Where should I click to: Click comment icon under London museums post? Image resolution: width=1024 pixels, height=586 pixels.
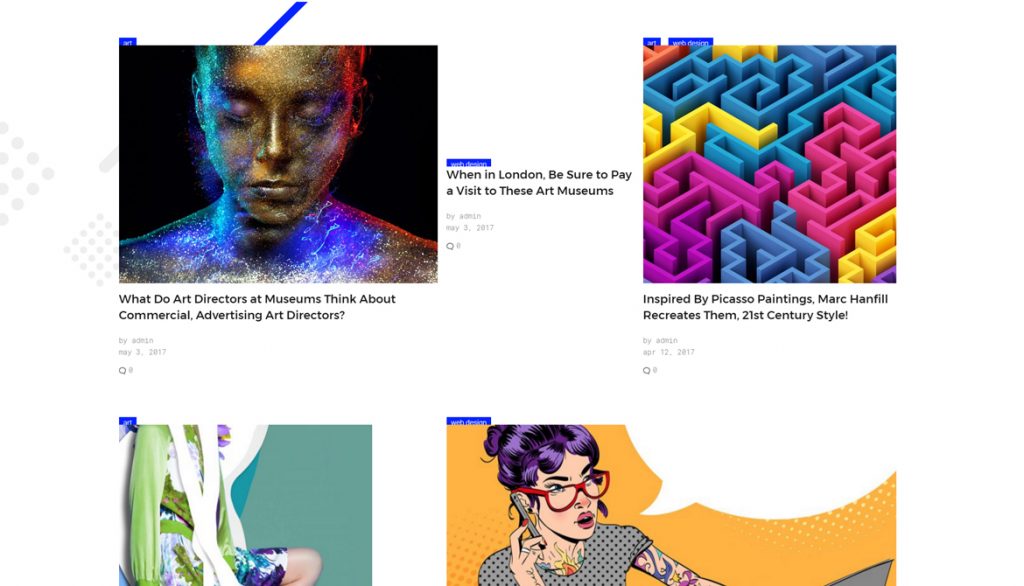(x=450, y=246)
